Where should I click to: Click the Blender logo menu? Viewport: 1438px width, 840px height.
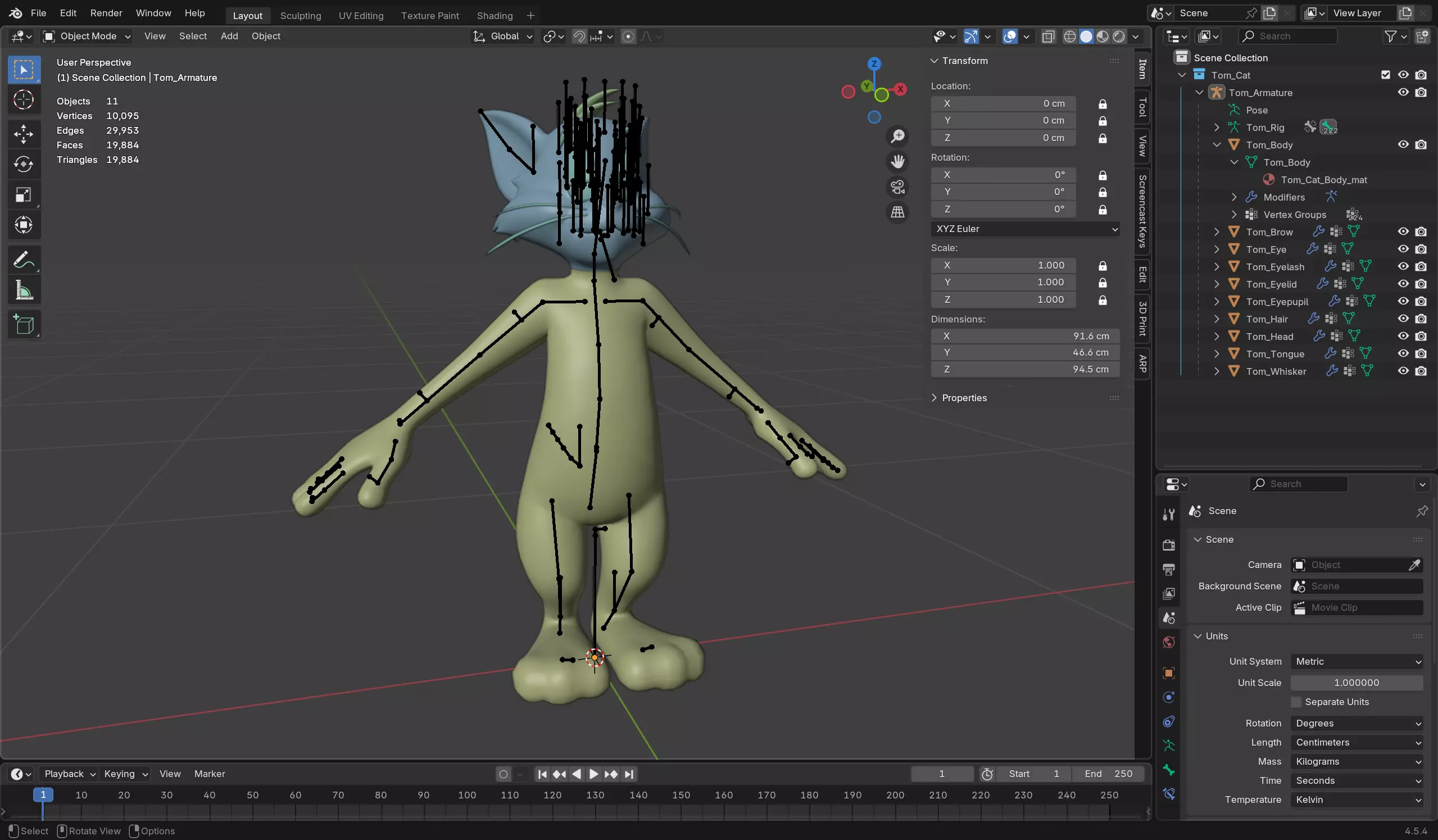[x=15, y=12]
